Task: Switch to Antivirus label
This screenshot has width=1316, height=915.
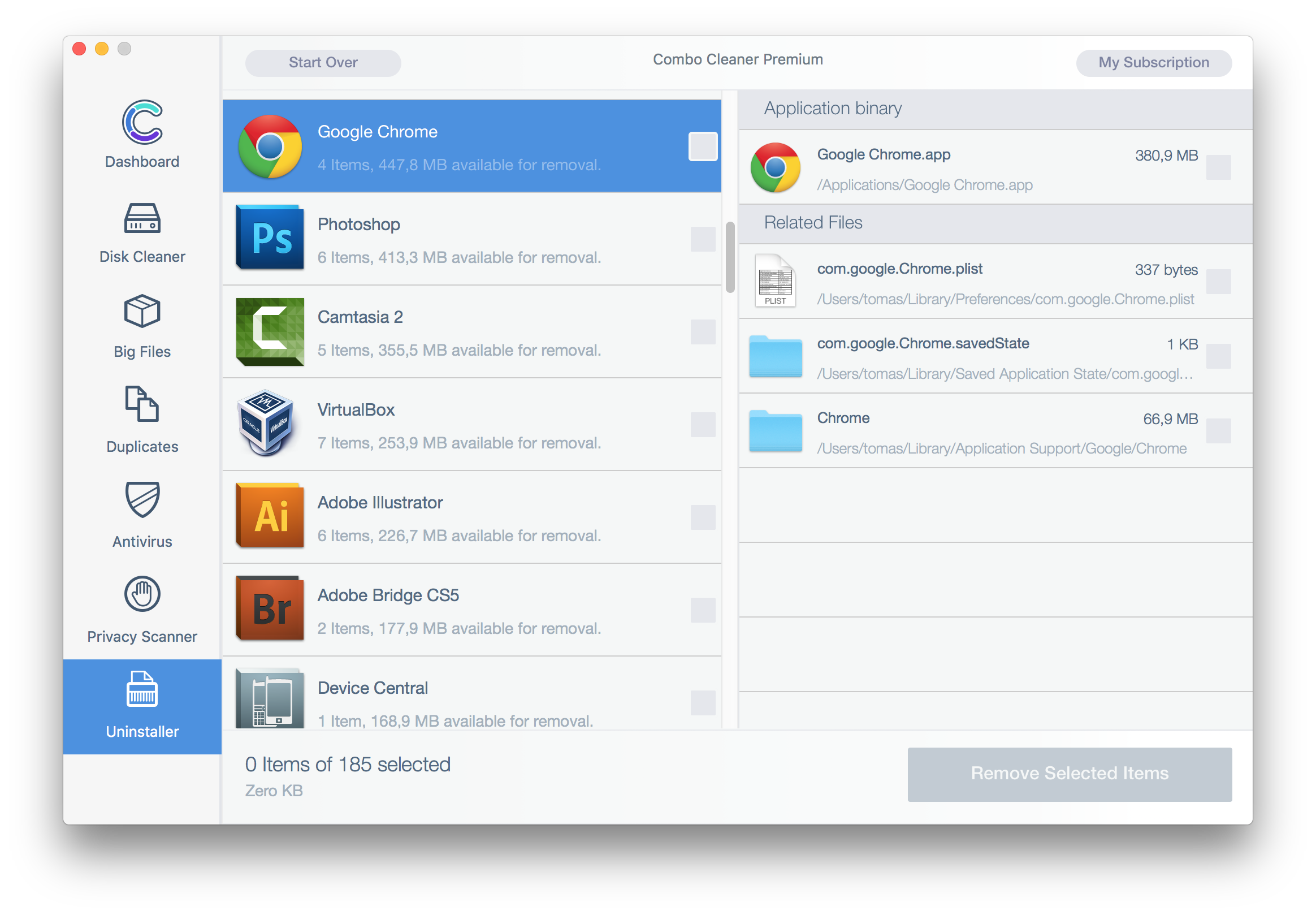Action: (142, 541)
